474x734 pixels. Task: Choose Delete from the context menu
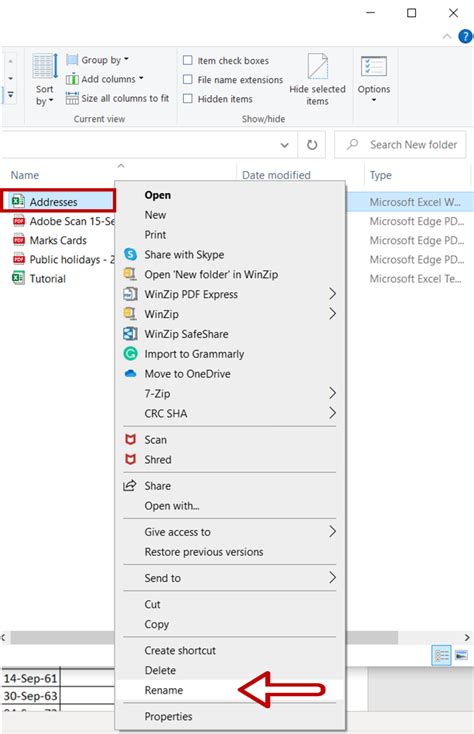click(160, 670)
